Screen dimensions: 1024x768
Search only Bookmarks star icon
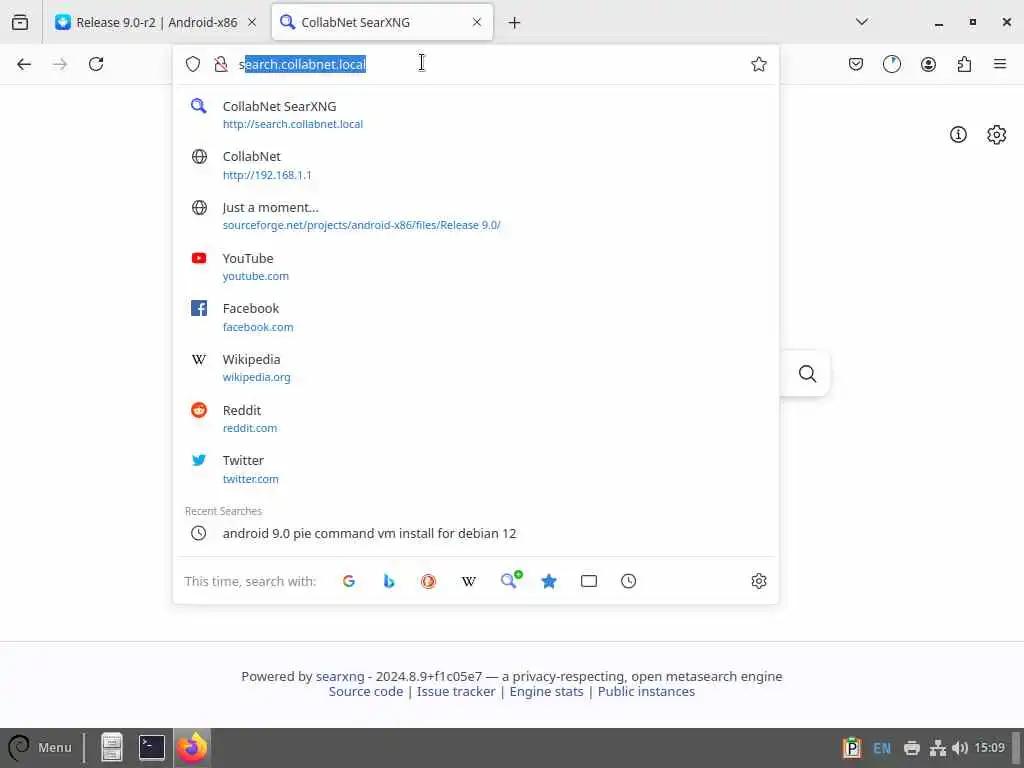[x=549, y=581]
